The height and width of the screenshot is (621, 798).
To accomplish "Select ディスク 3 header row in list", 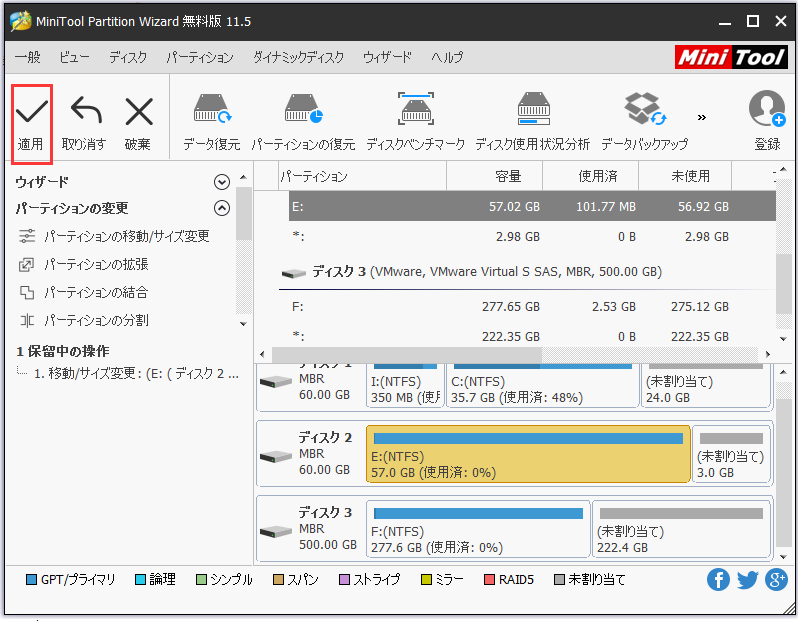I will [527, 272].
